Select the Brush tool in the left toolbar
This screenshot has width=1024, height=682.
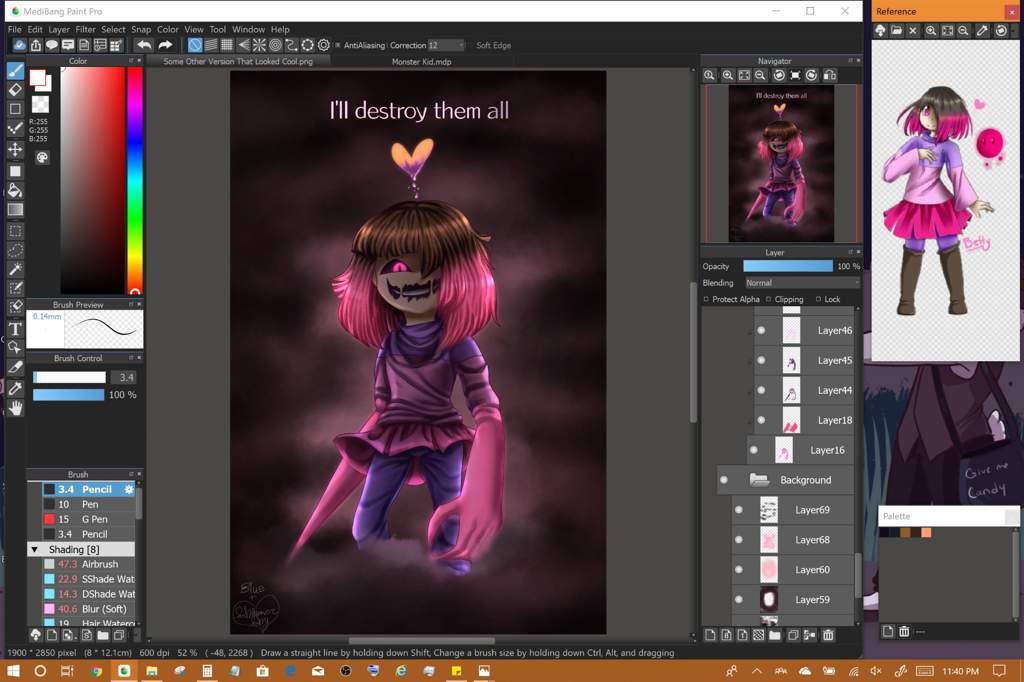click(x=15, y=71)
